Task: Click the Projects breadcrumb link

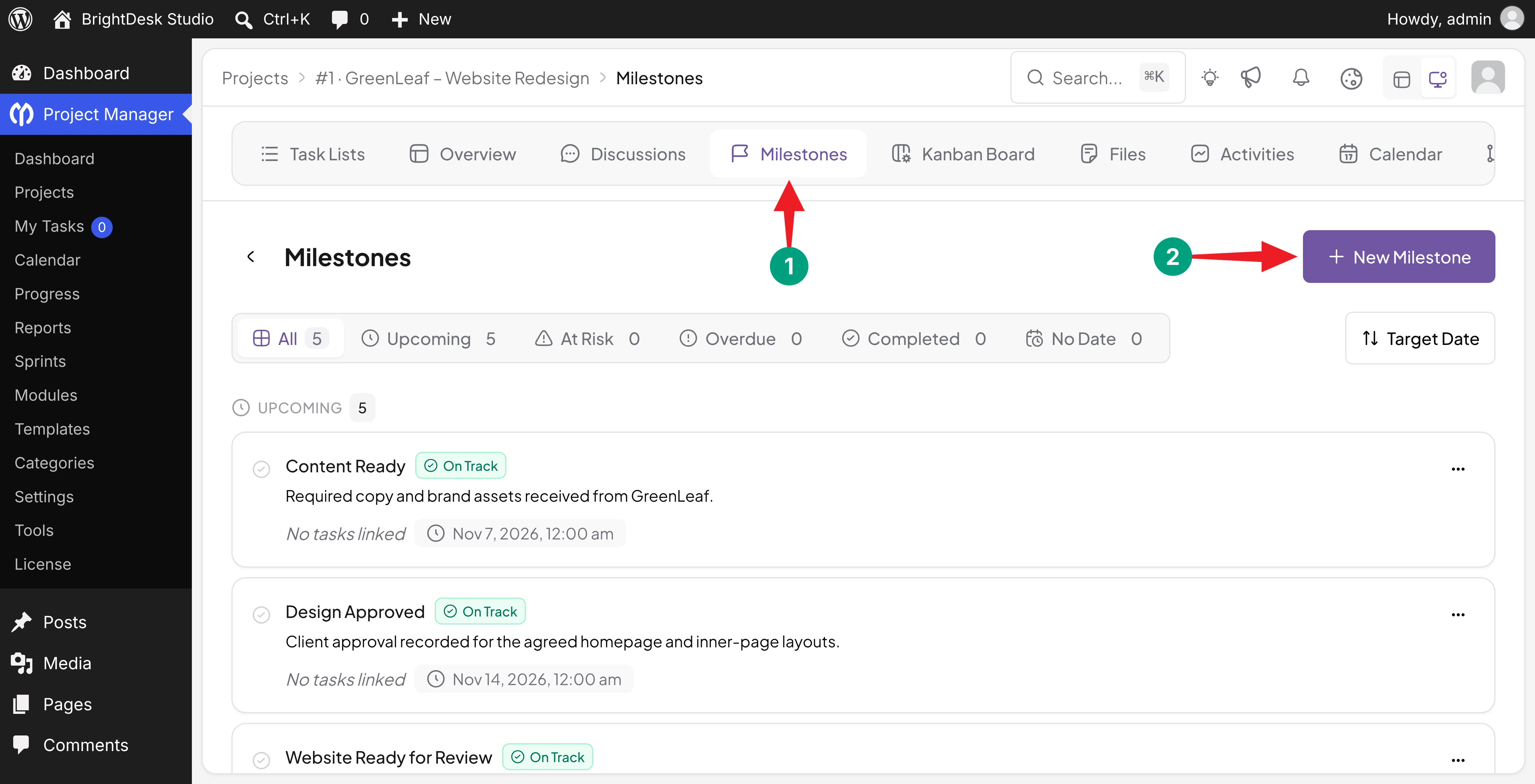Action: [255, 78]
